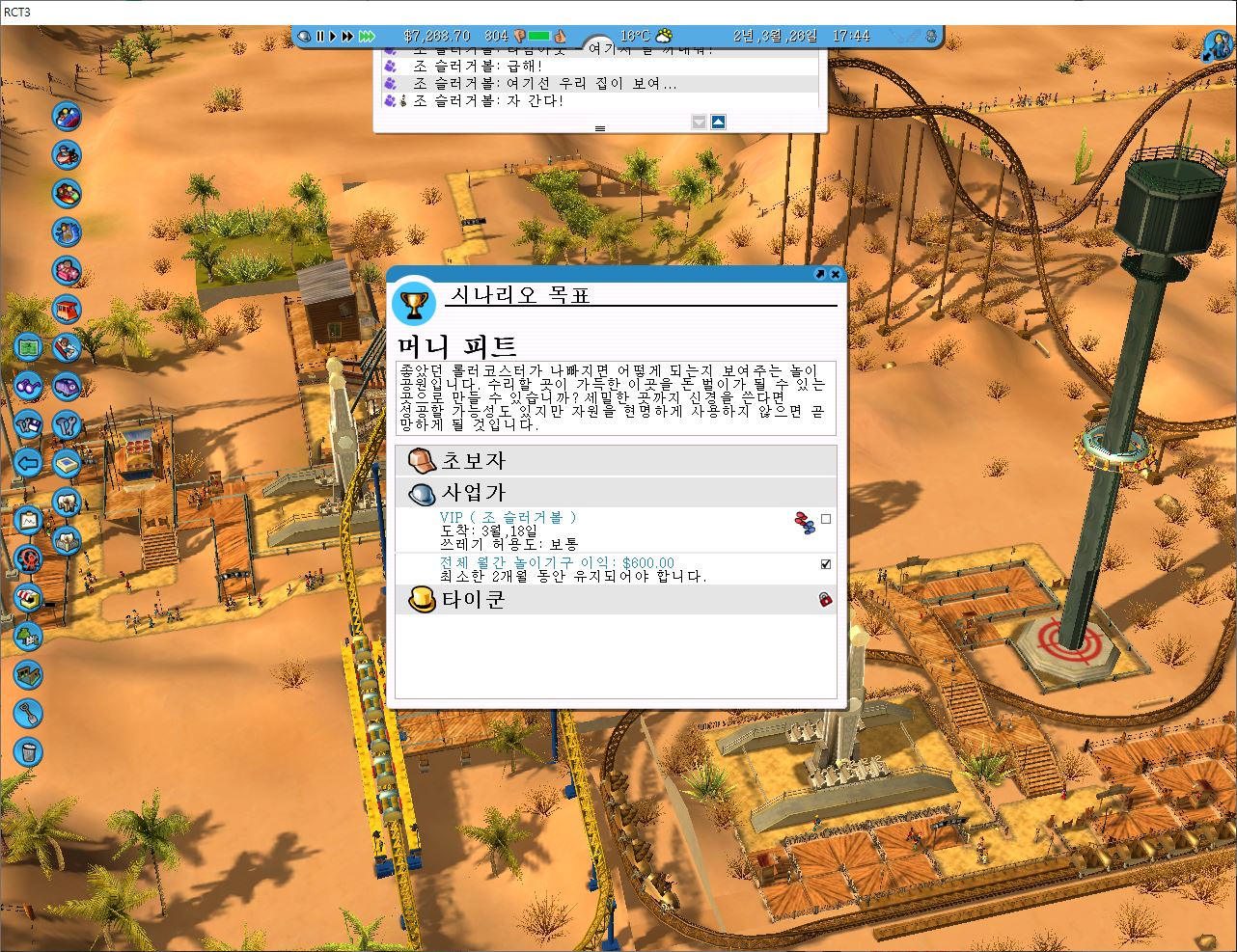Open the paths and queues icon
The width and height of the screenshot is (1237, 952).
(28, 675)
